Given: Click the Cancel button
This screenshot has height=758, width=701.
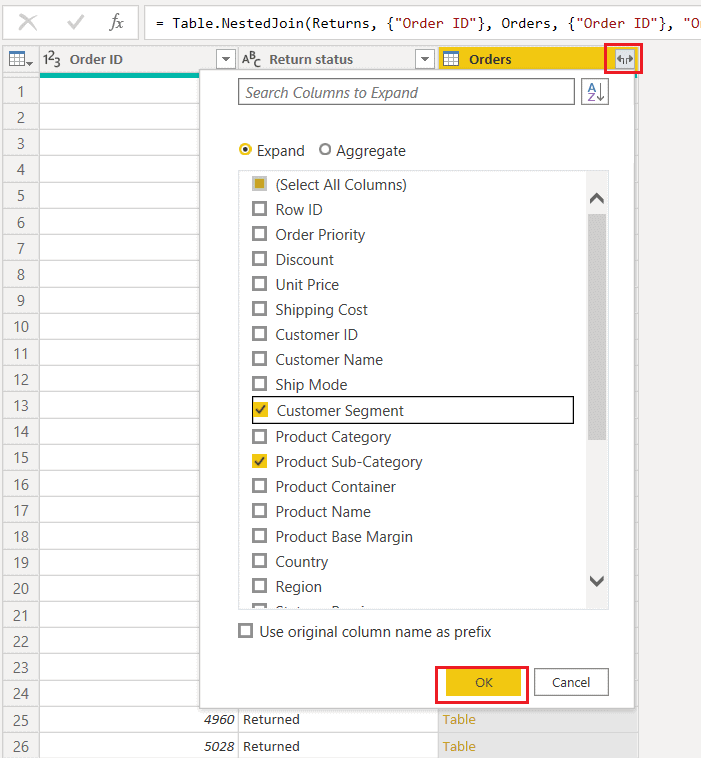Looking at the screenshot, I should [571, 682].
